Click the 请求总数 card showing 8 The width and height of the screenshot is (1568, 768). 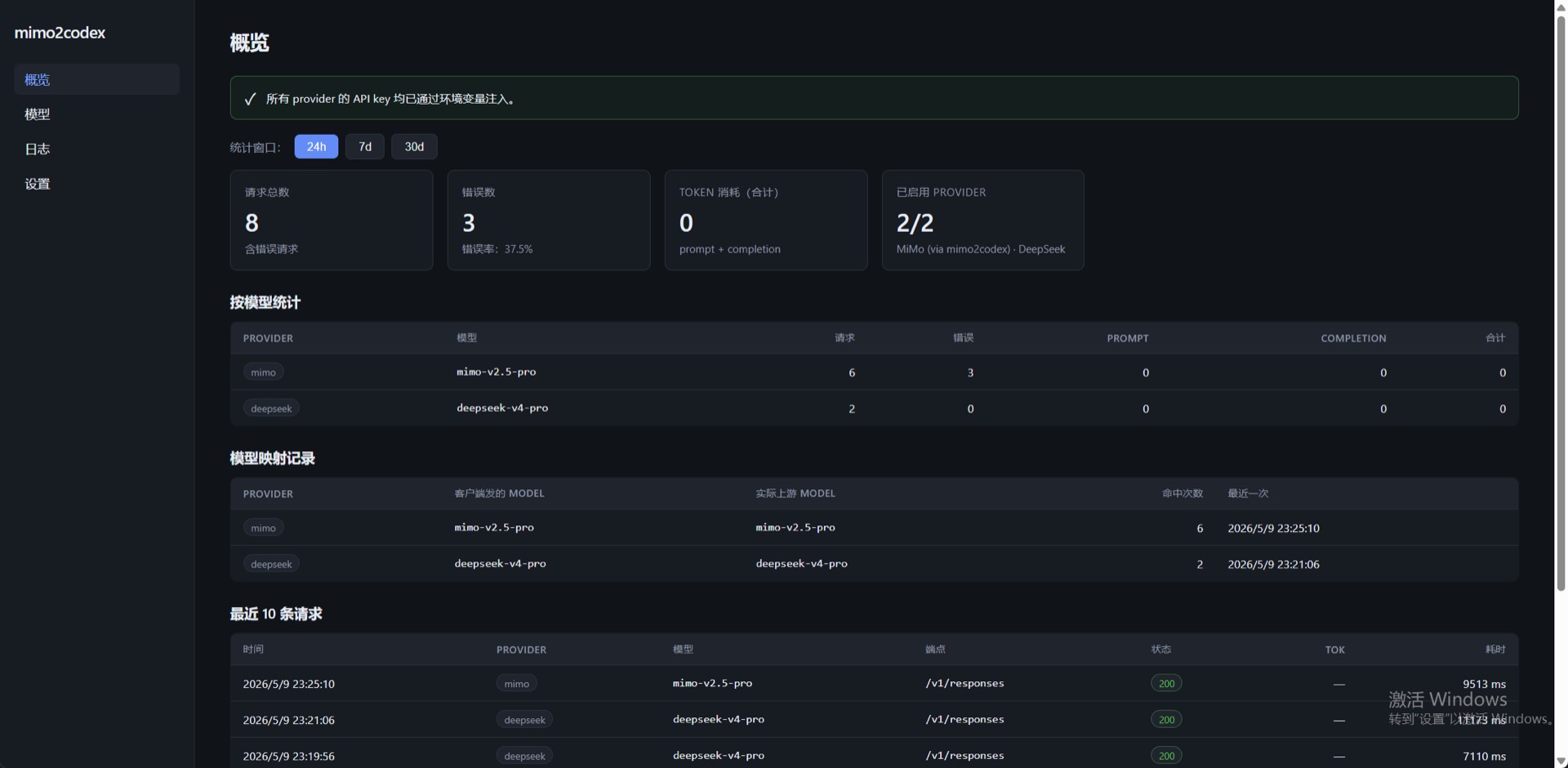[332, 220]
